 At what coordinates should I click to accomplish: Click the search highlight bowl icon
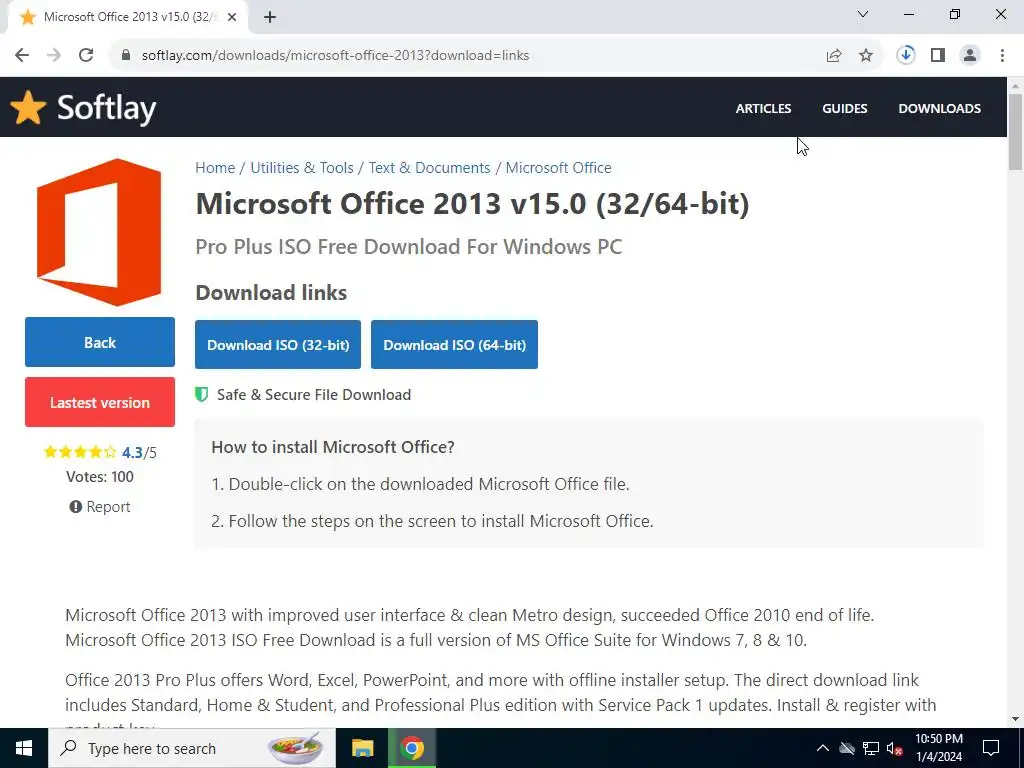tap(295, 748)
